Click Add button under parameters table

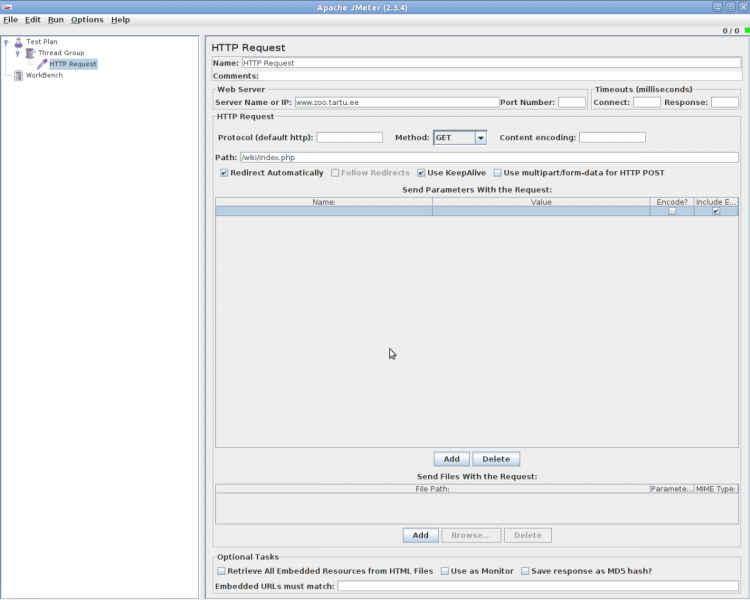[451, 459]
